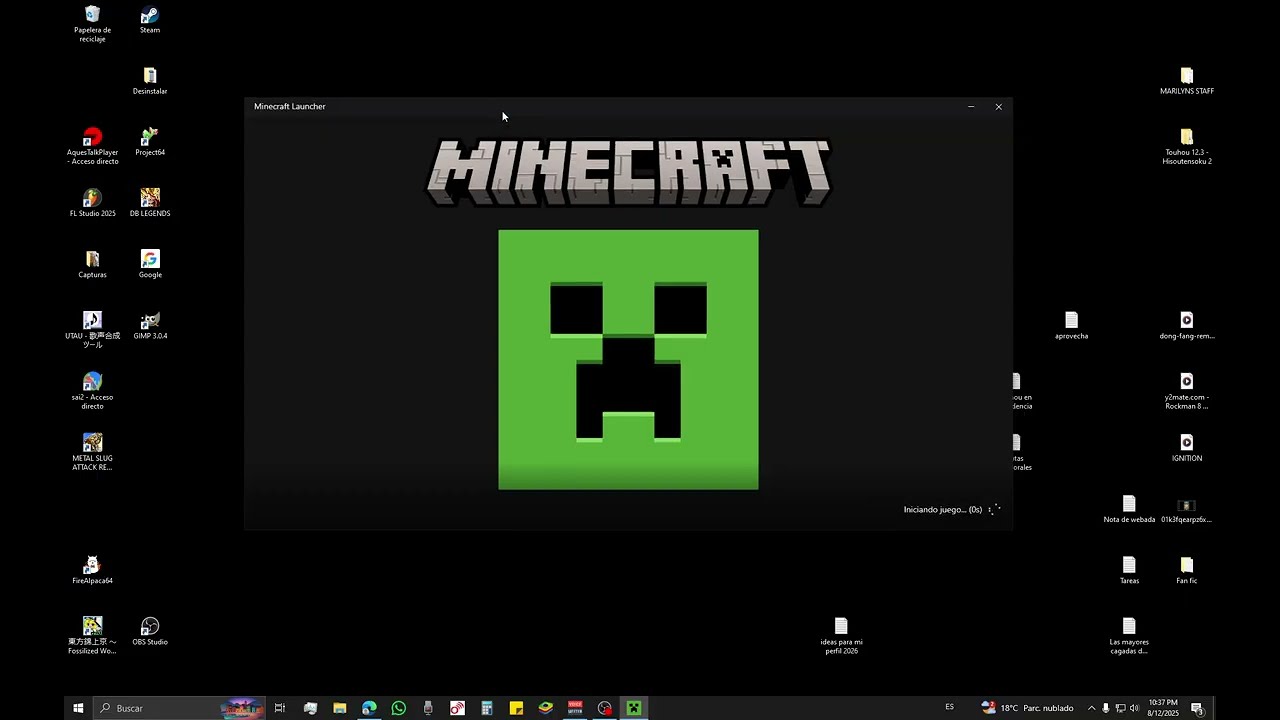Show hidden system tray icons
This screenshot has height=720, width=1280.
pos(1091,708)
